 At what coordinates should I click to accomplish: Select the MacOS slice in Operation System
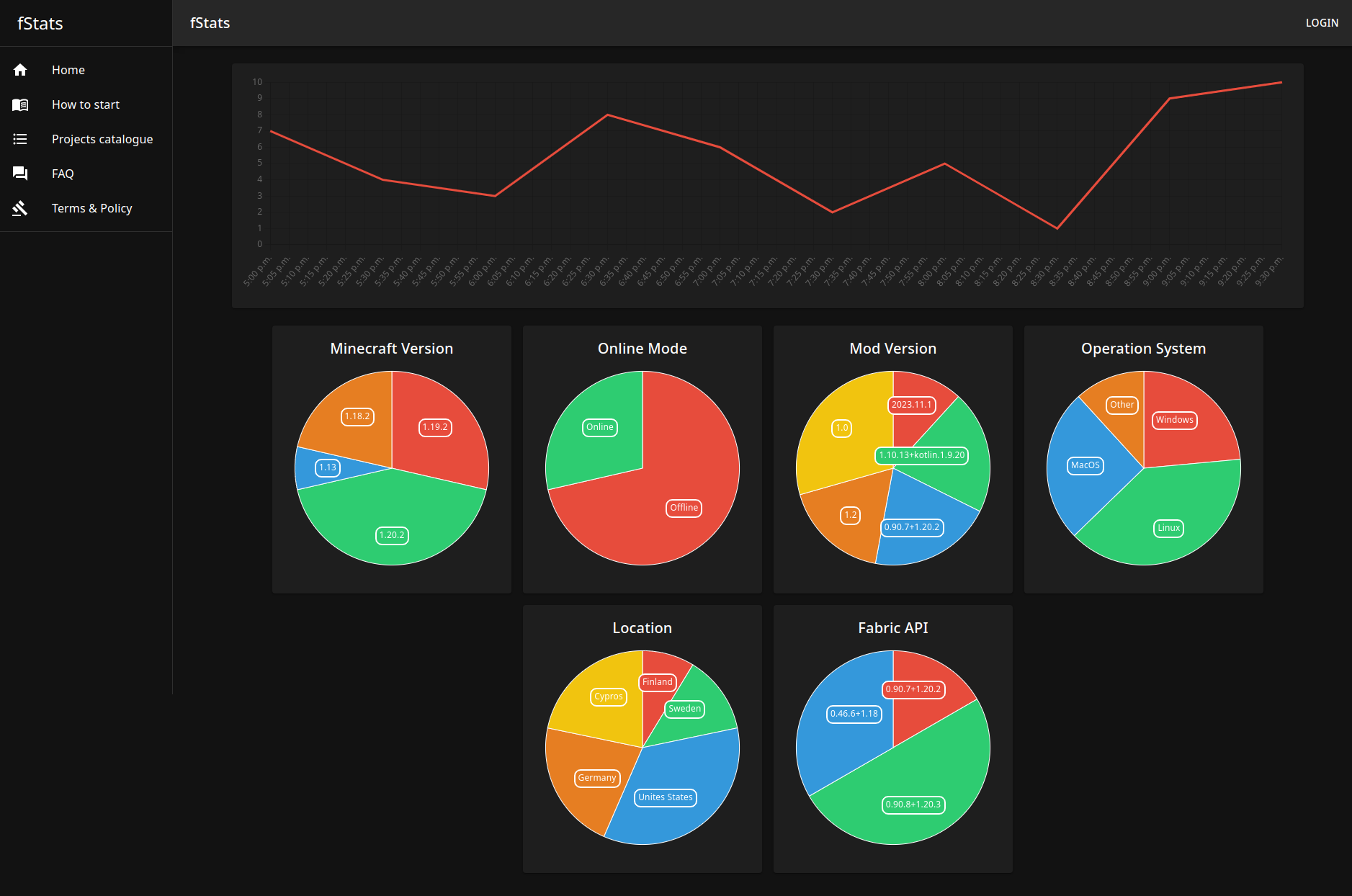(1085, 465)
